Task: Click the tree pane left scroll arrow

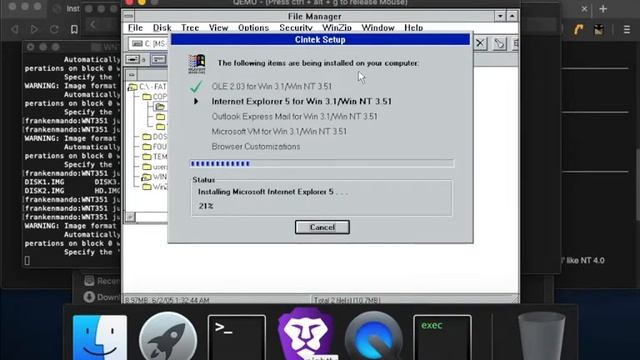Action: (130, 217)
